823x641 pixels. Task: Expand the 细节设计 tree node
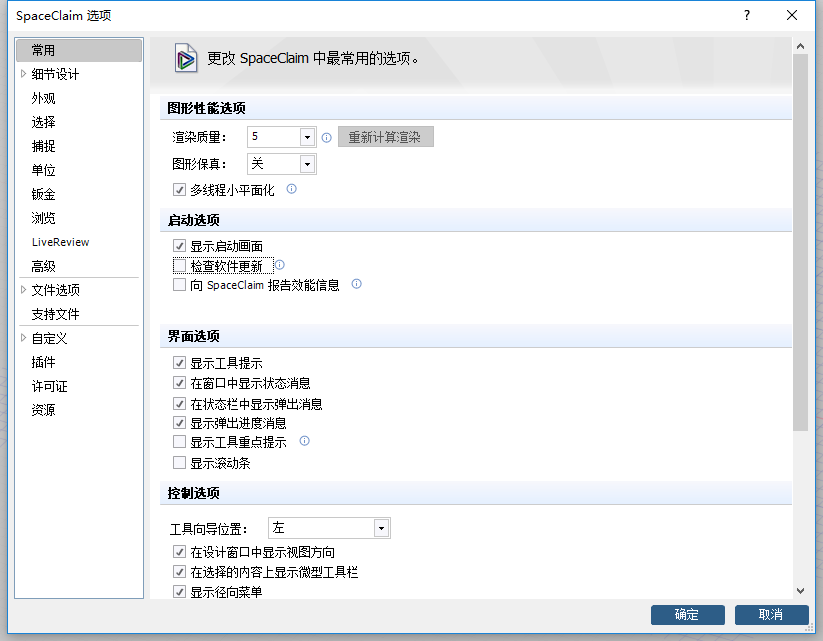pos(23,74)
